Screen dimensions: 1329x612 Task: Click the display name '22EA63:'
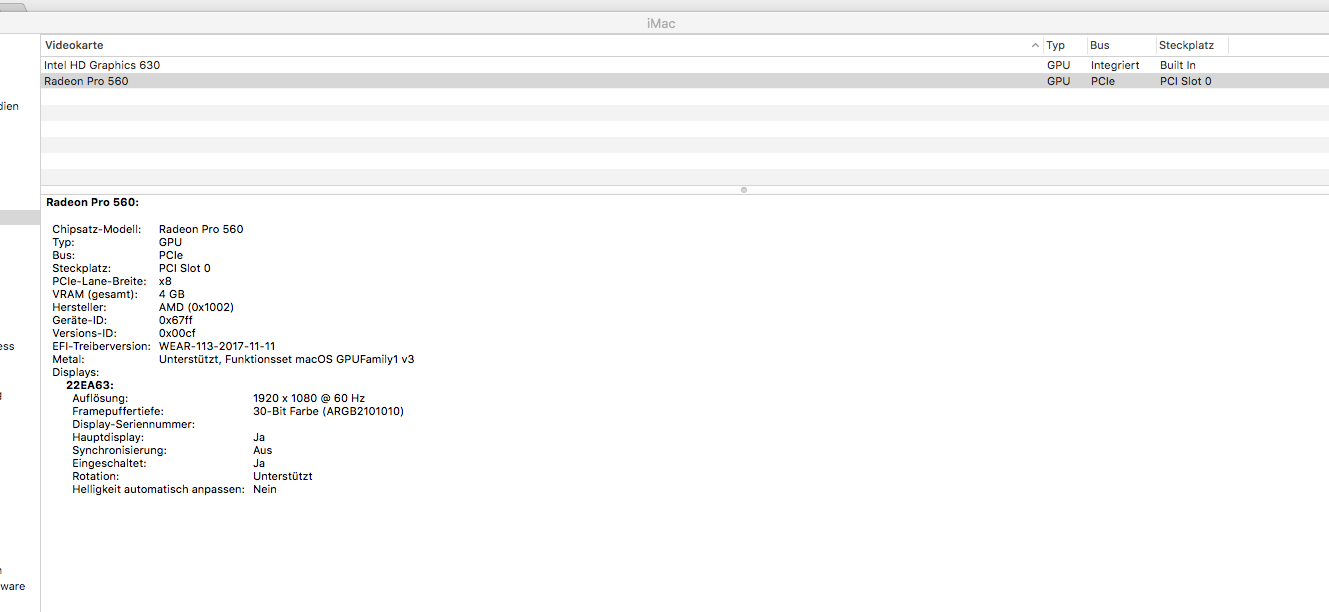(90, 385)
